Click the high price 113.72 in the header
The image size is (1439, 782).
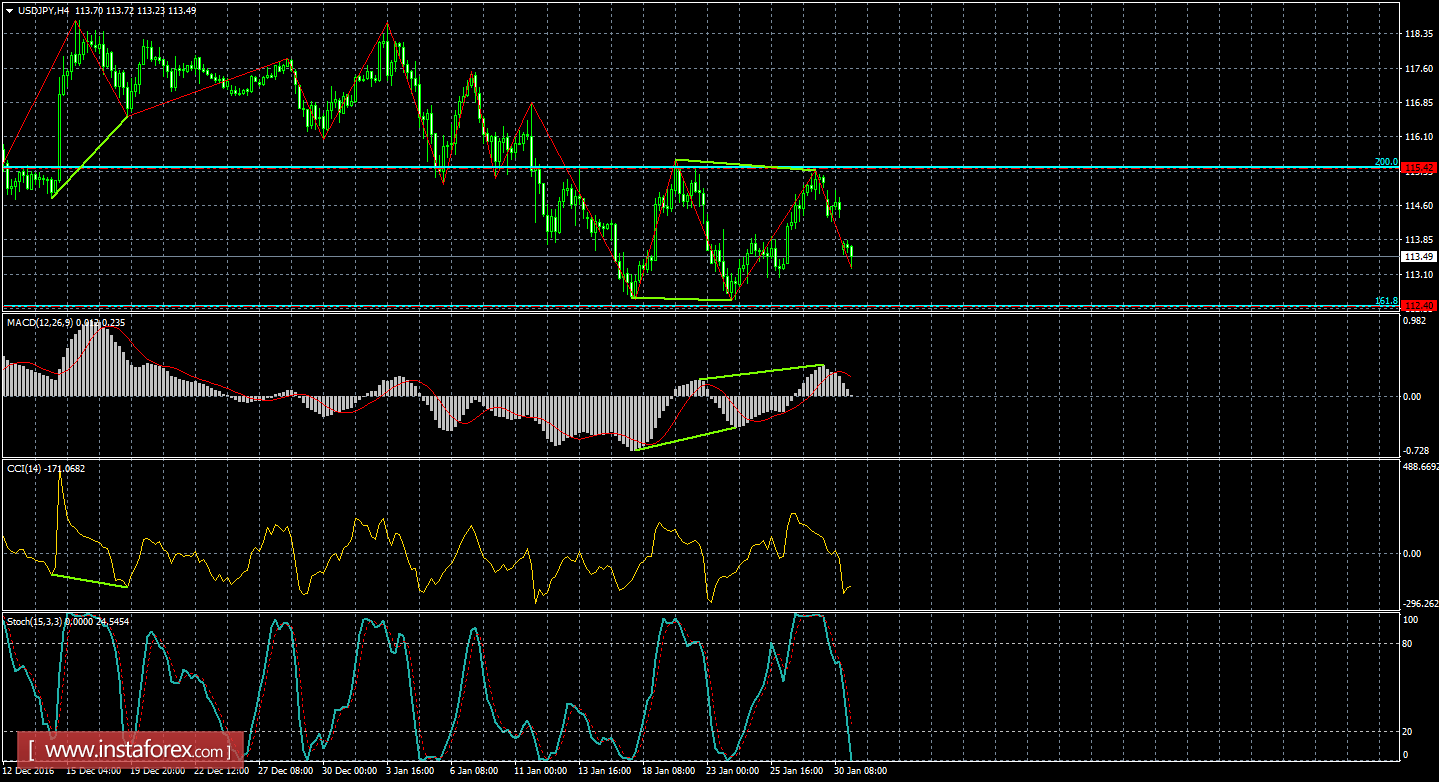(x=122, y=10)
